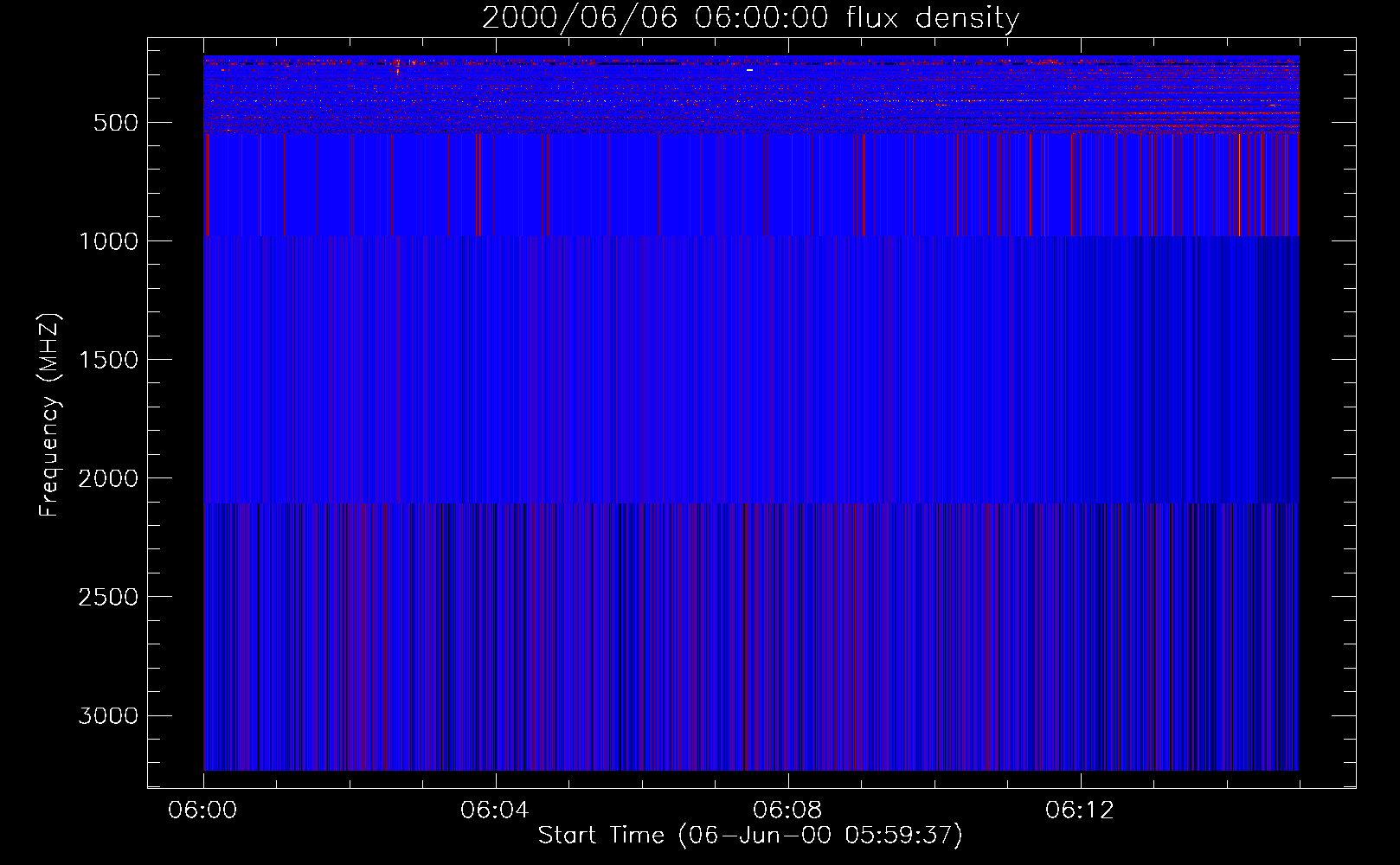Click the 1000 frequency axis label
Screen dimensions: 1400x865
click(x=108, y=241)
